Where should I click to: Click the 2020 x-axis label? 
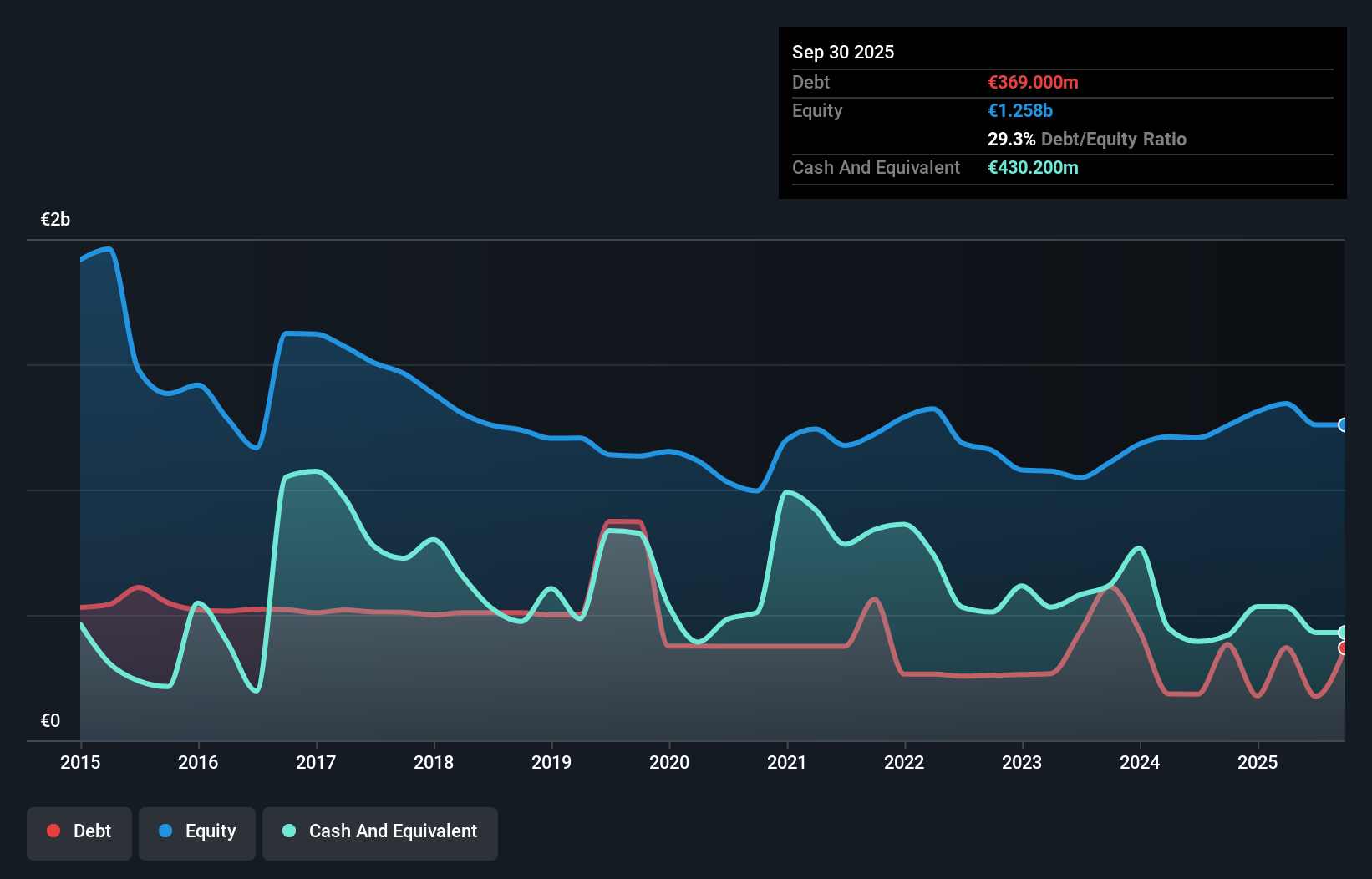[669, 762]
